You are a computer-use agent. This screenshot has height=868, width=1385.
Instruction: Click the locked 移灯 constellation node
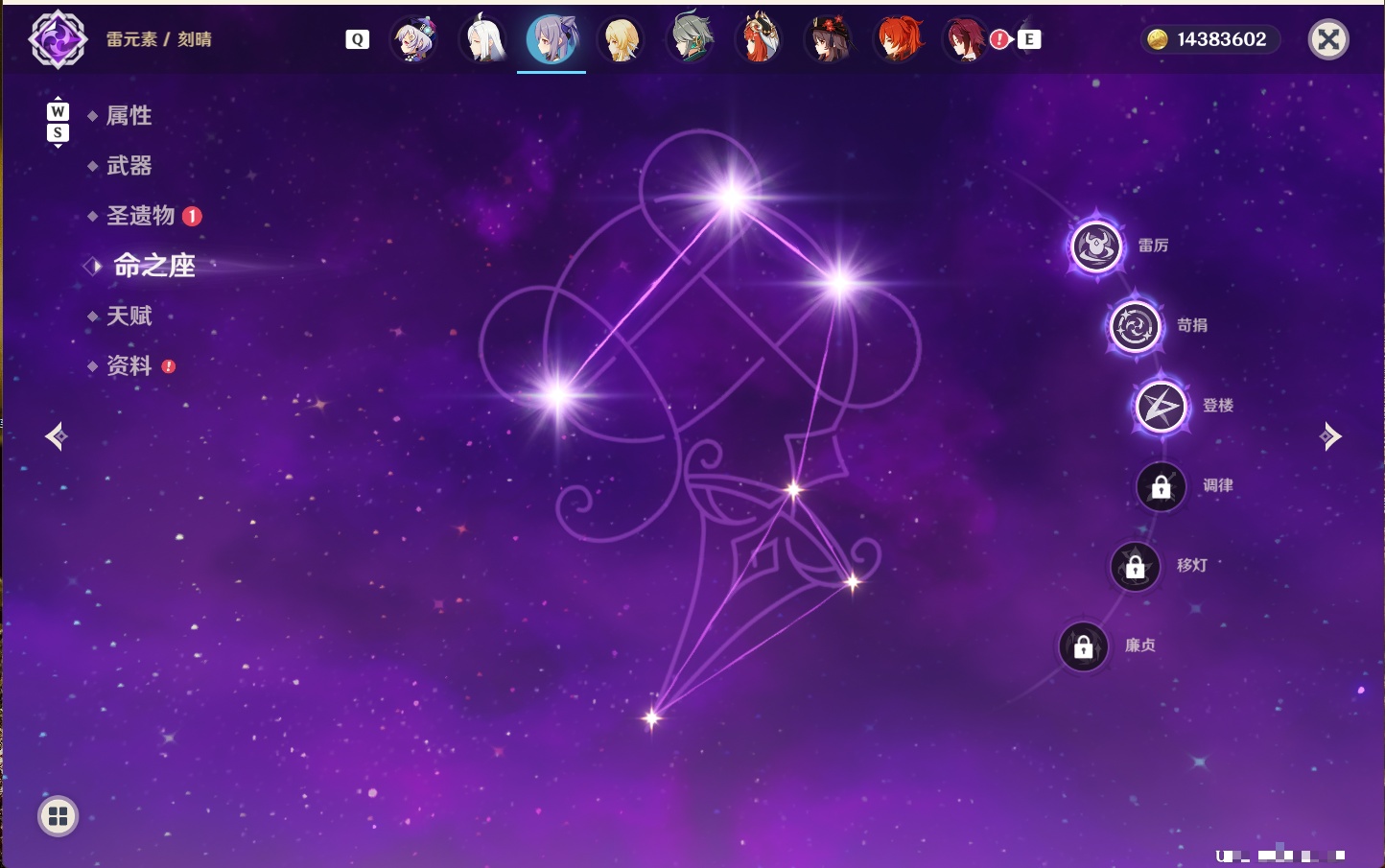[1135, 566]
